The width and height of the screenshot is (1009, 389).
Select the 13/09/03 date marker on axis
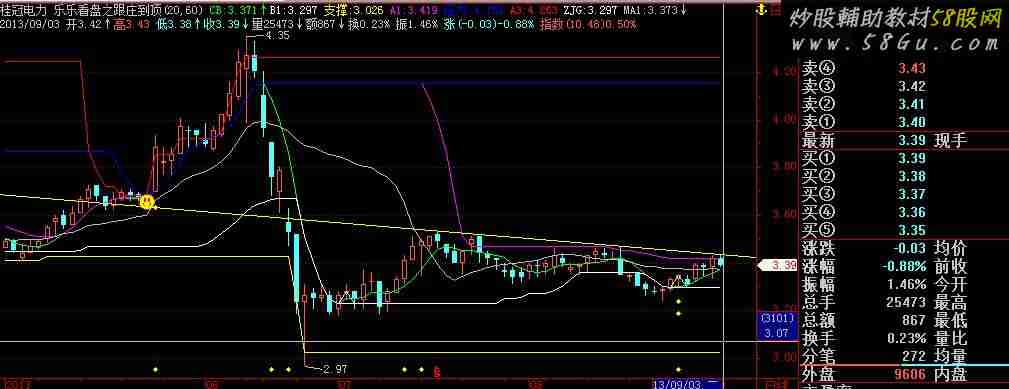pyautogui.click(x=678, y=383)
